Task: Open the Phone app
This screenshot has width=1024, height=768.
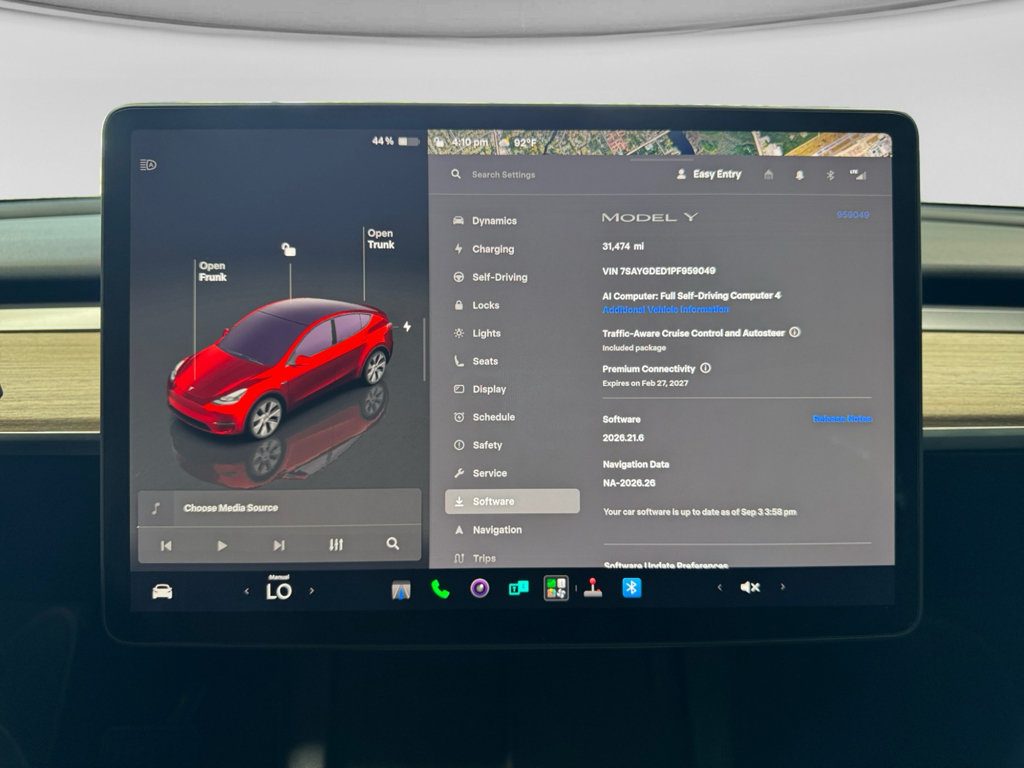Action: click(x=441, y=589)
